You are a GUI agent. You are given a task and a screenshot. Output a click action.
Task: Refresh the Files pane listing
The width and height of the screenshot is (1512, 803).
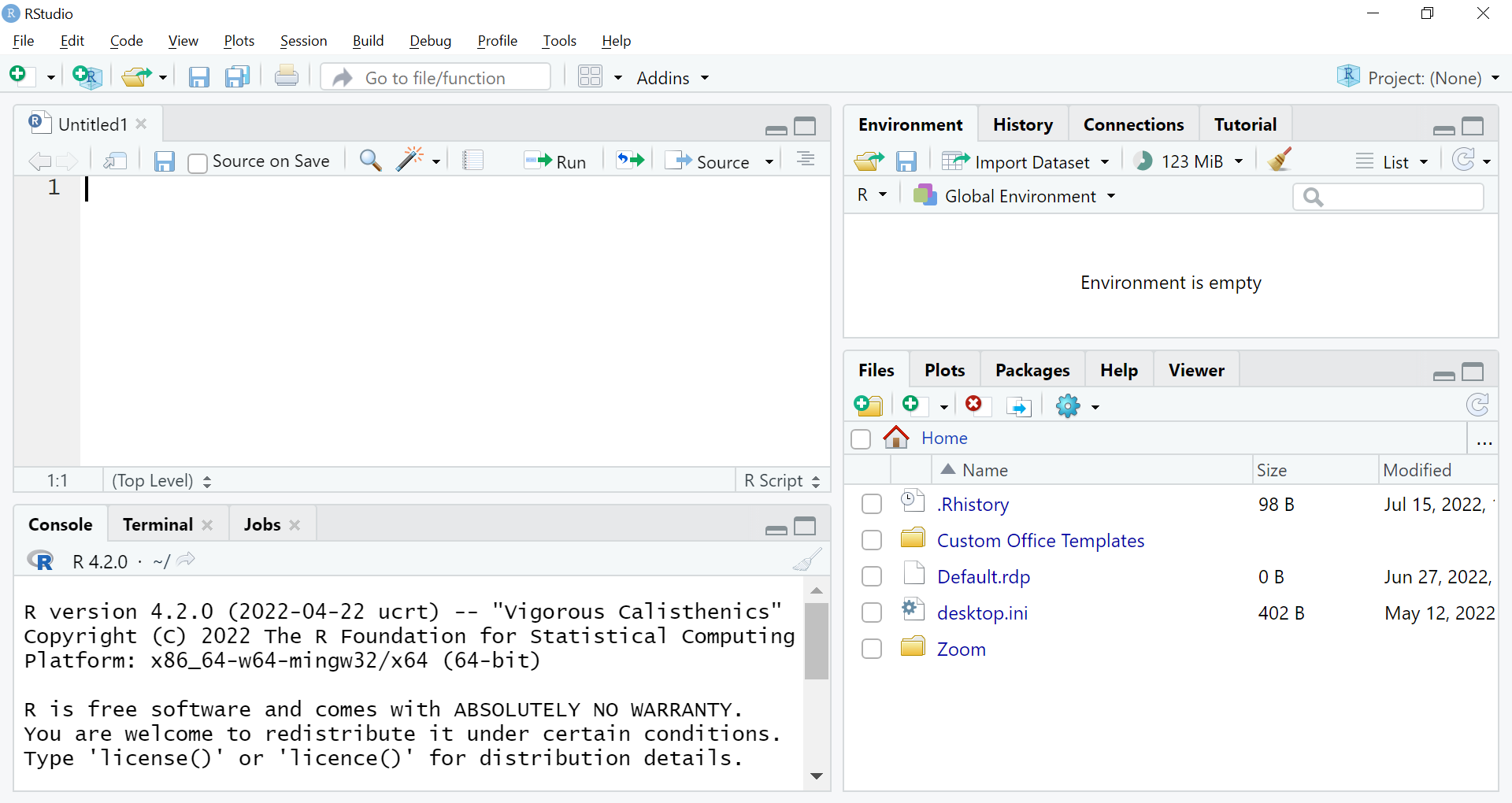(1478, 405)
